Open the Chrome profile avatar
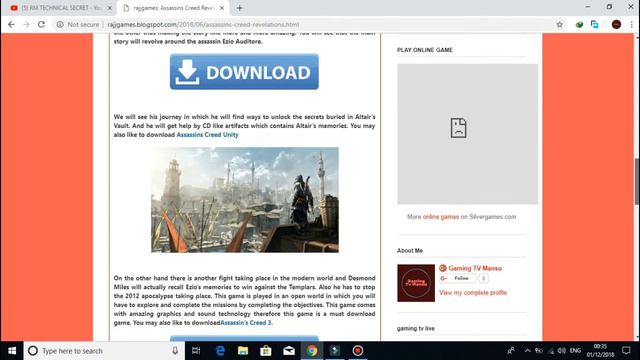 [616, 24]
